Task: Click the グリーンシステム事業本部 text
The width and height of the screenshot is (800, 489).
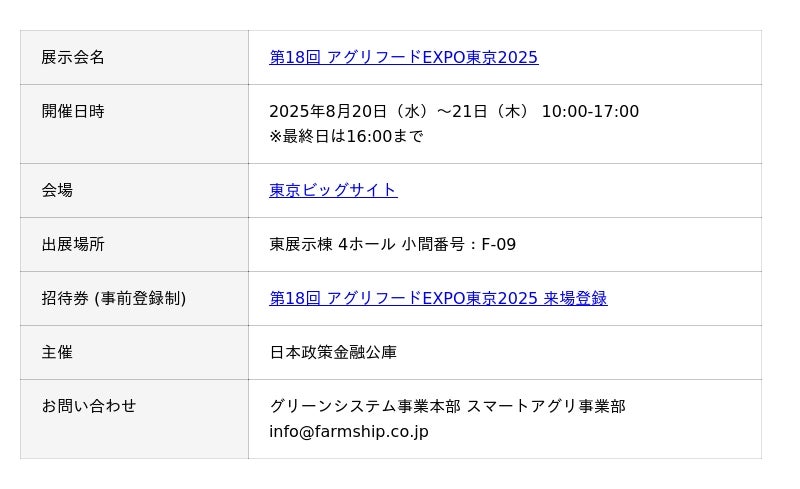Action: tap(365, 406)
